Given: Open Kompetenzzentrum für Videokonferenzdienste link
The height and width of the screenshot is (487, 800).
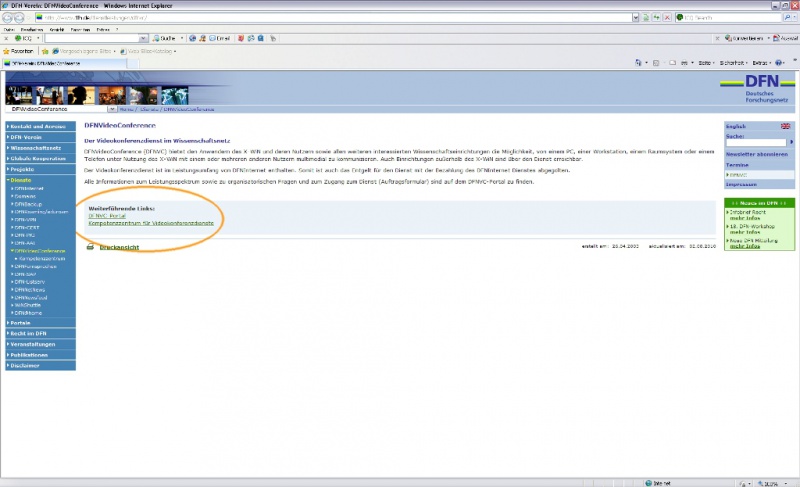Looking at the screenshot, I should click(x=151, y=223).
